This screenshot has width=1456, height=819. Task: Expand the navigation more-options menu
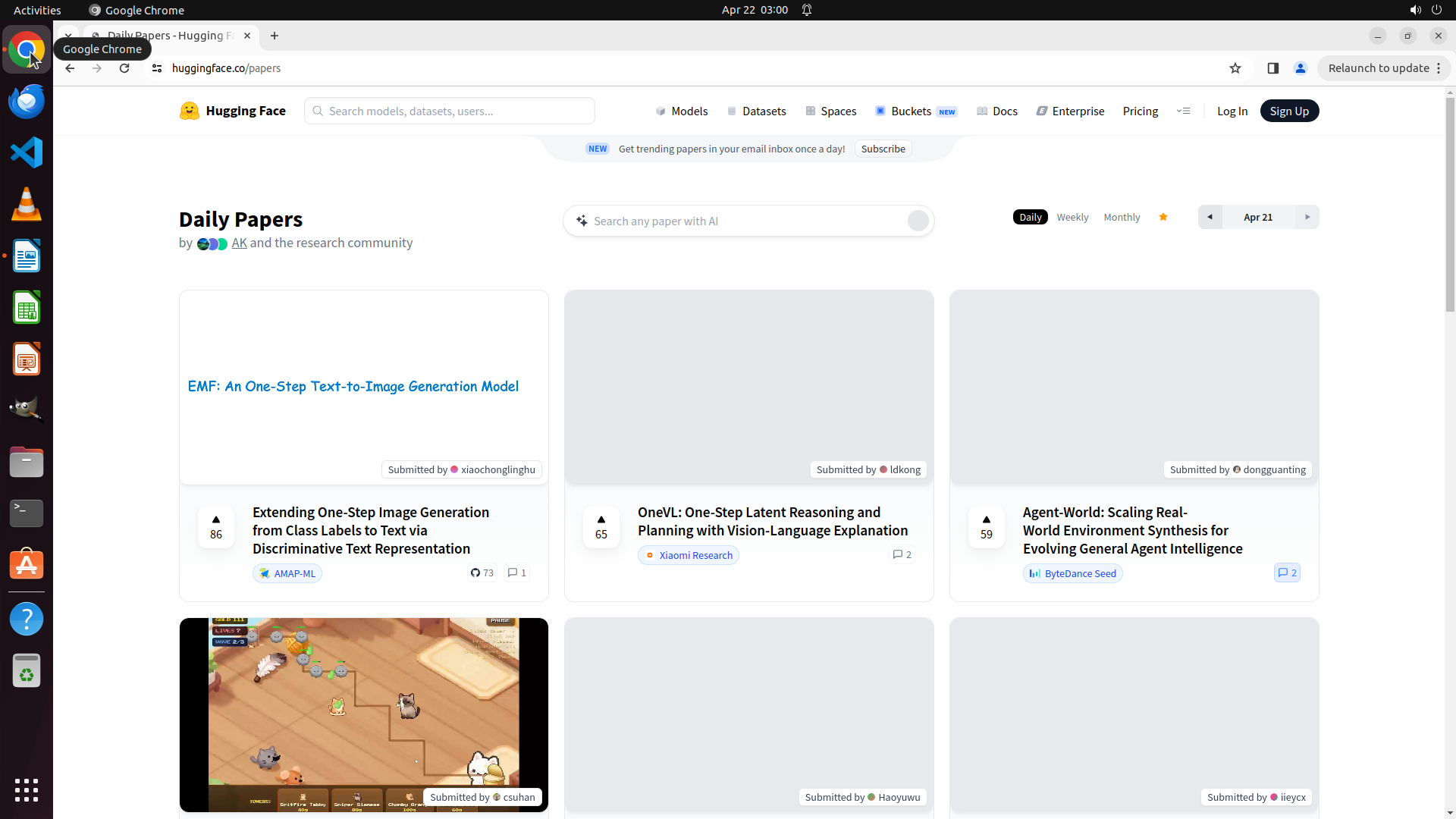coord(1183,111)
